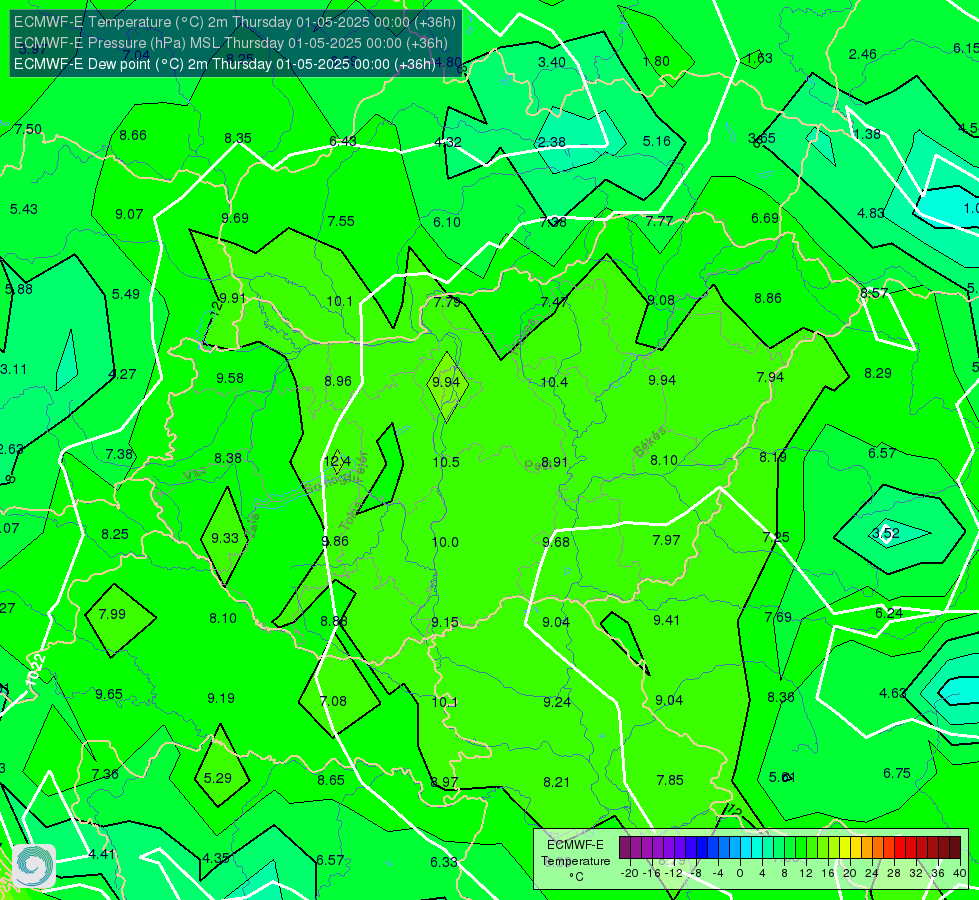Viewport: 979px width, 900px height.
Task: Click the 7.94 temperature value
Action: point(770,377)
